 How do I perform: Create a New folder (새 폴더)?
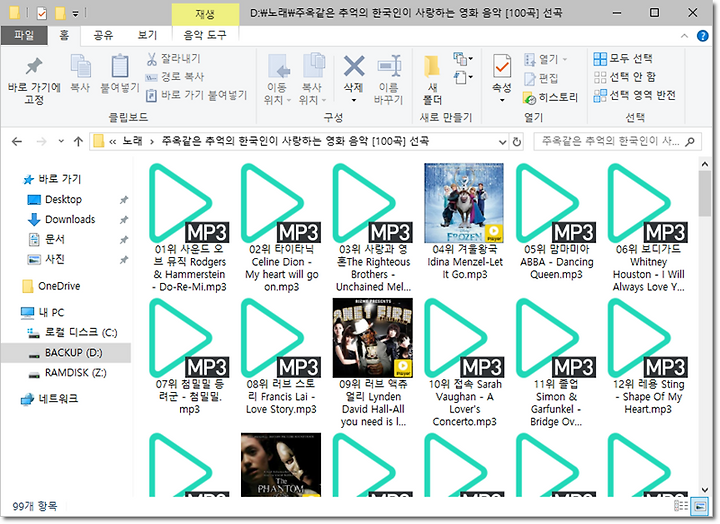coord(432,80)
